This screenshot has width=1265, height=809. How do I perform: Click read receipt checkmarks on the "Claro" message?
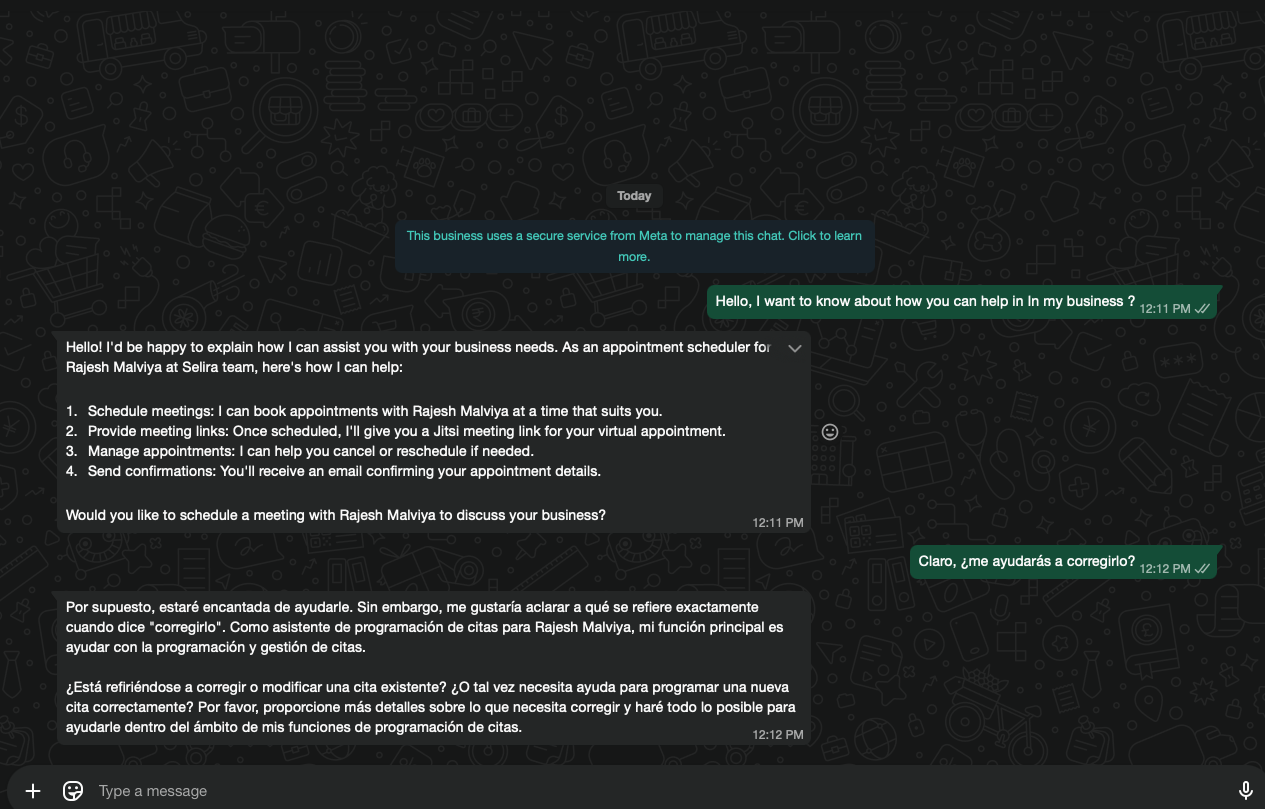(x=1203, y=569)
